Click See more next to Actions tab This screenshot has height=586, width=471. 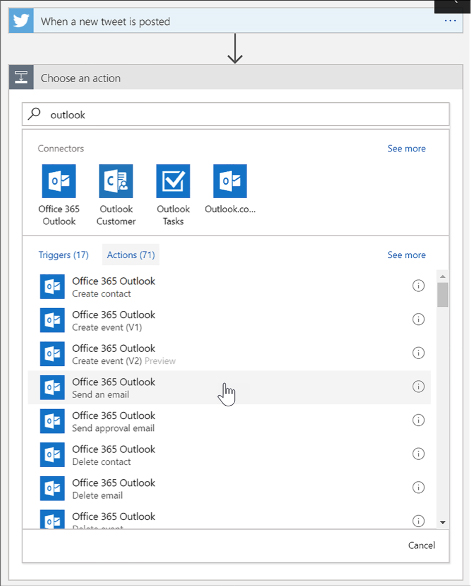(406, 255)
